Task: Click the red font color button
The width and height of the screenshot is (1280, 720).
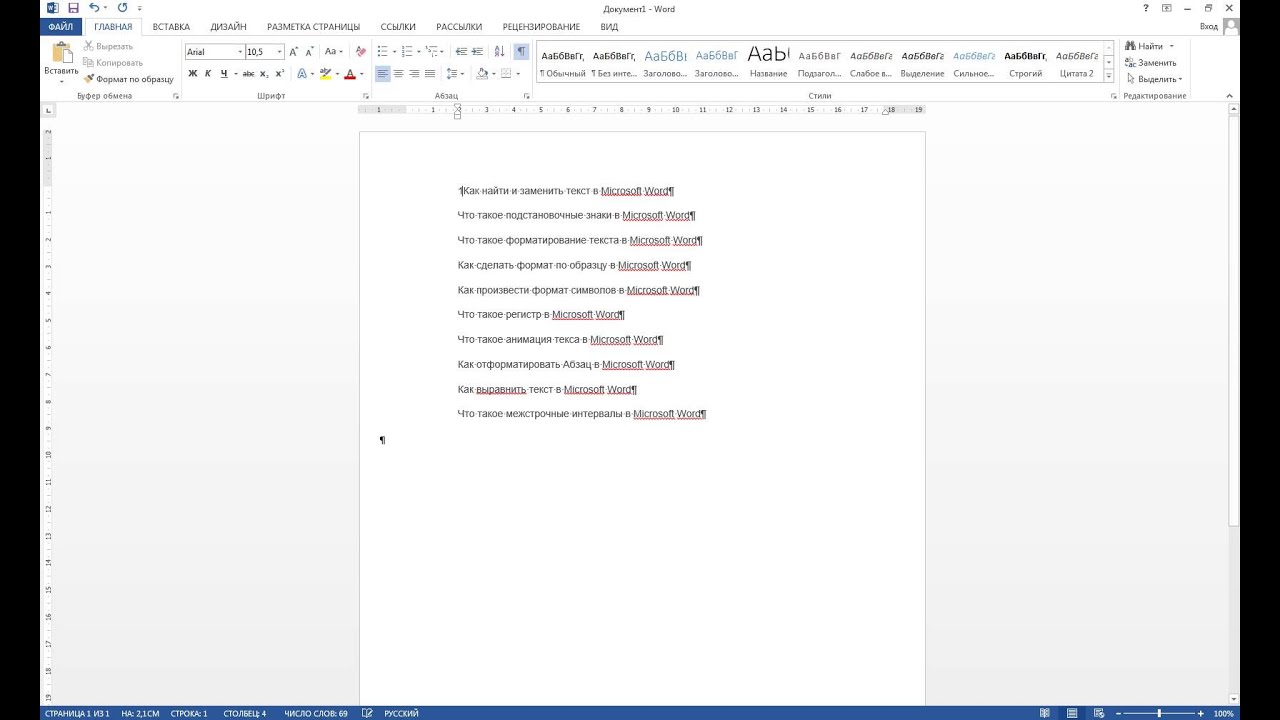Action: tap(349, 74)
